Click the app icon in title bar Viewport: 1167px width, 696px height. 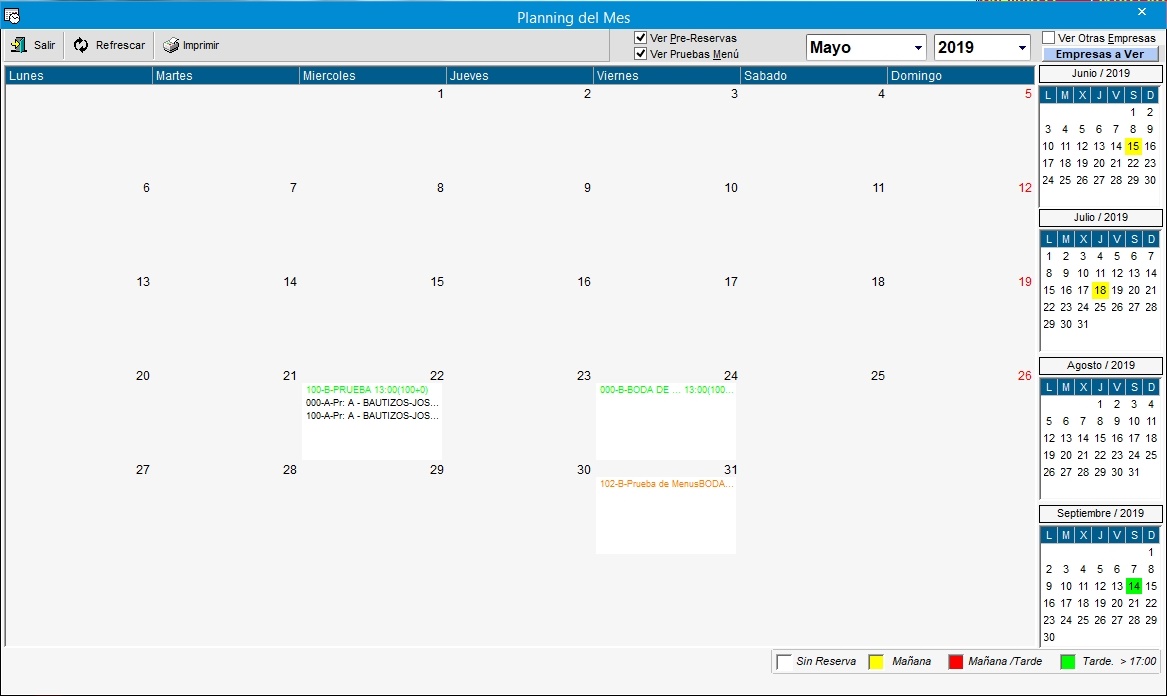[x=11, y=15]
